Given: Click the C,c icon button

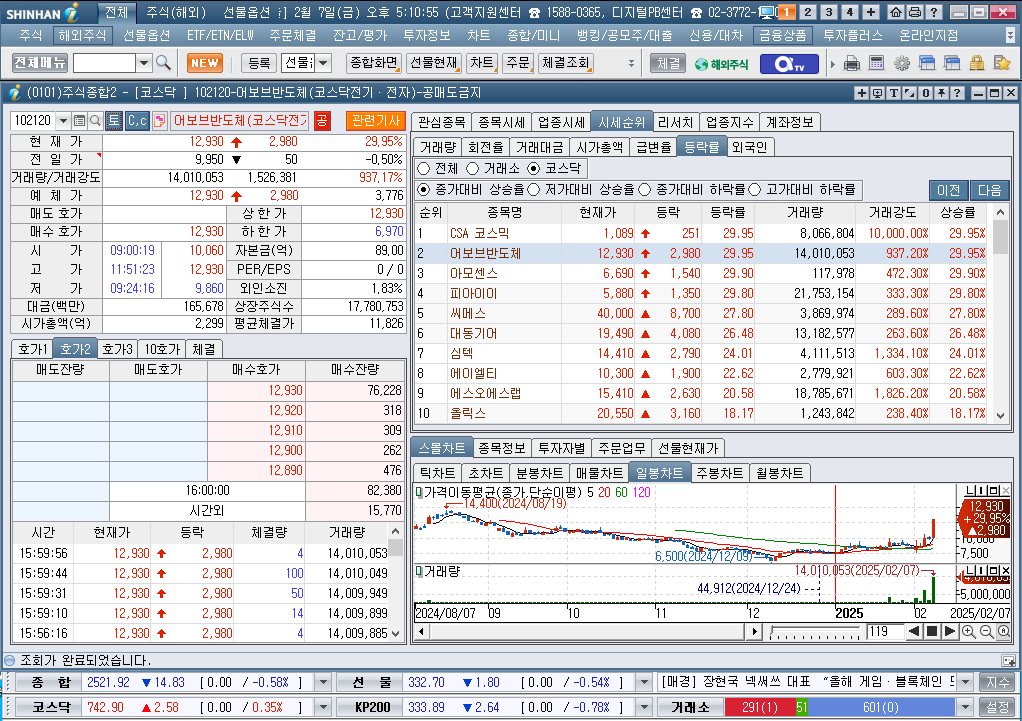Looking at the screenshot, I should coord(138,121).
